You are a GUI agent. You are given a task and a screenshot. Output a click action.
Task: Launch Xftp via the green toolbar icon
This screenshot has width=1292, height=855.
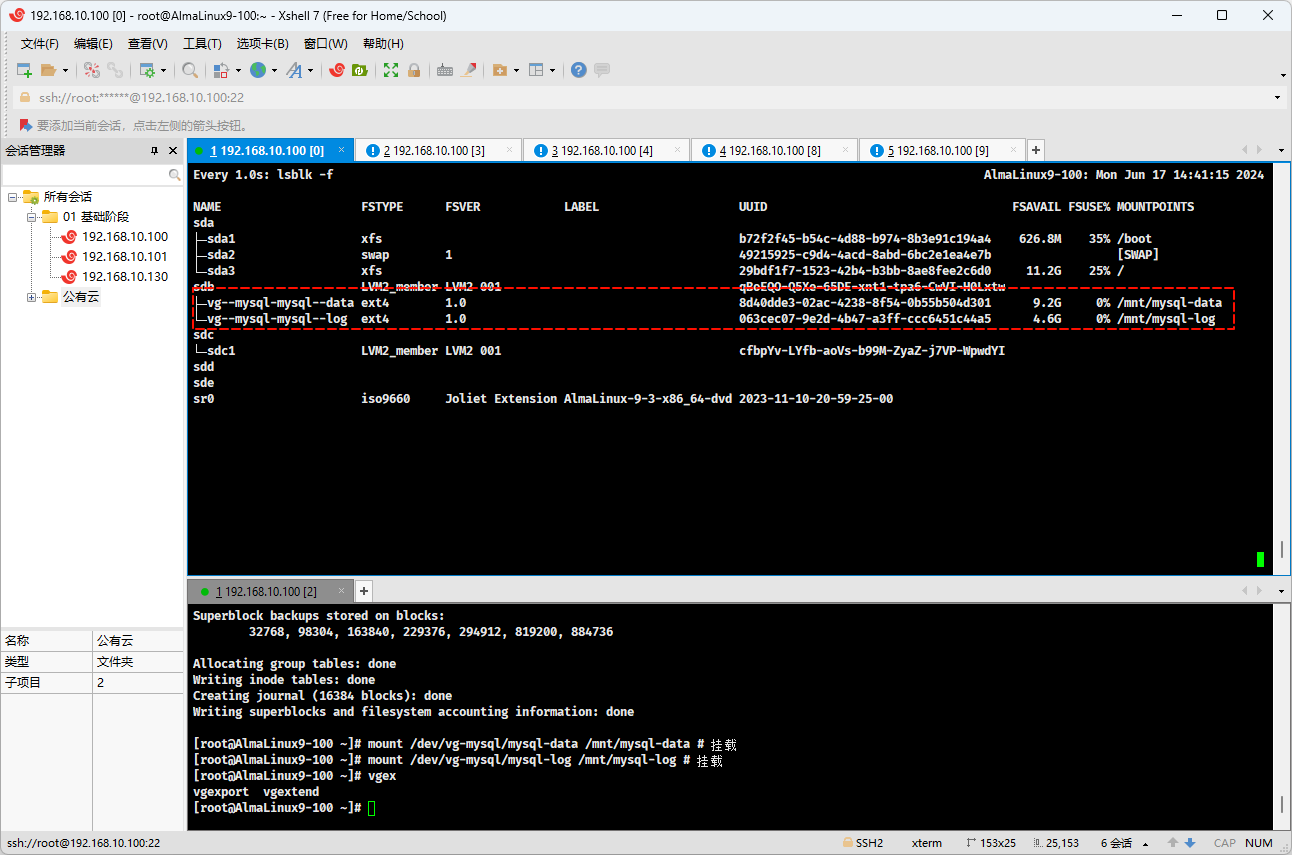pyautogui.click(x=358, y=70)
